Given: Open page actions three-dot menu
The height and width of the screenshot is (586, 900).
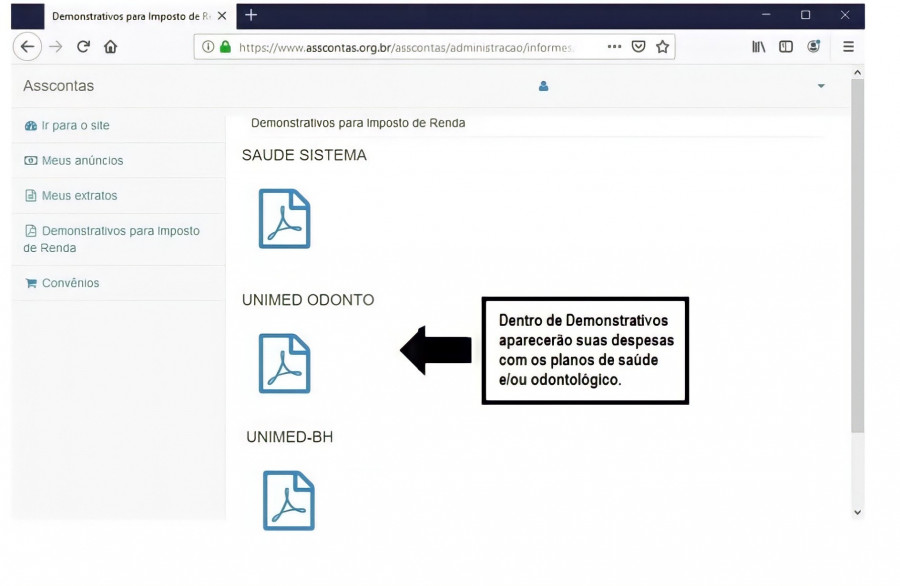Looking at the screenshot, I should click(x=614, y=46).
